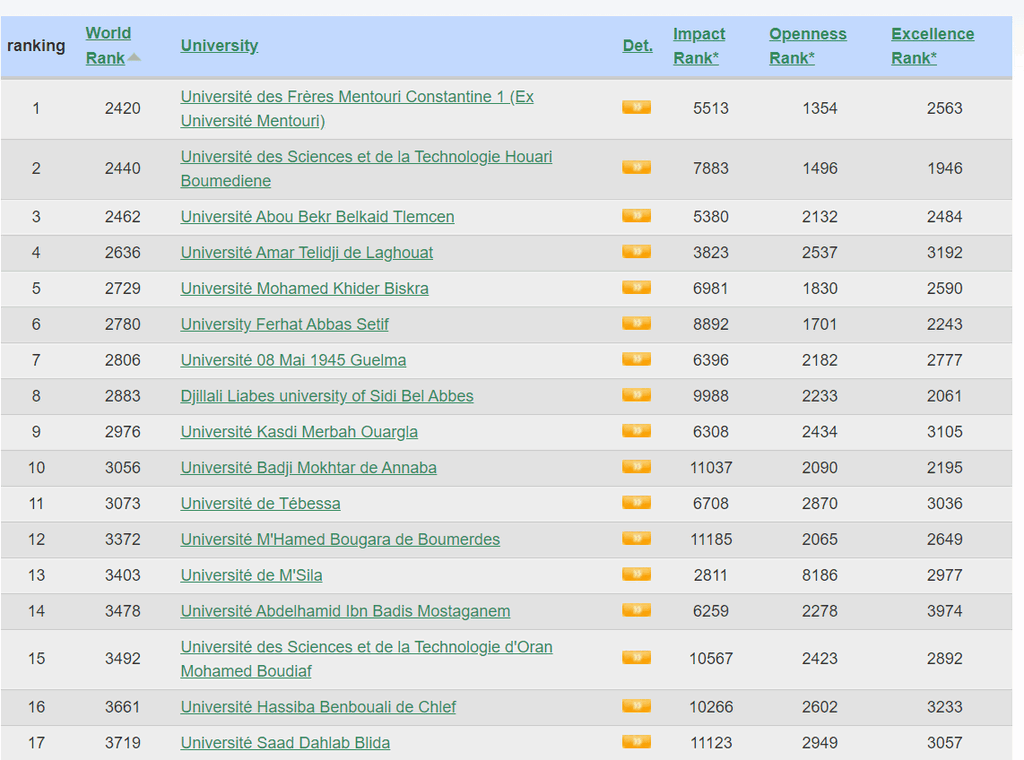Open Université Kasdi Merbah Ouargla link
The width and height of the screenshot is (1024, 760).
pyautogui.click(x=299, y=432)
